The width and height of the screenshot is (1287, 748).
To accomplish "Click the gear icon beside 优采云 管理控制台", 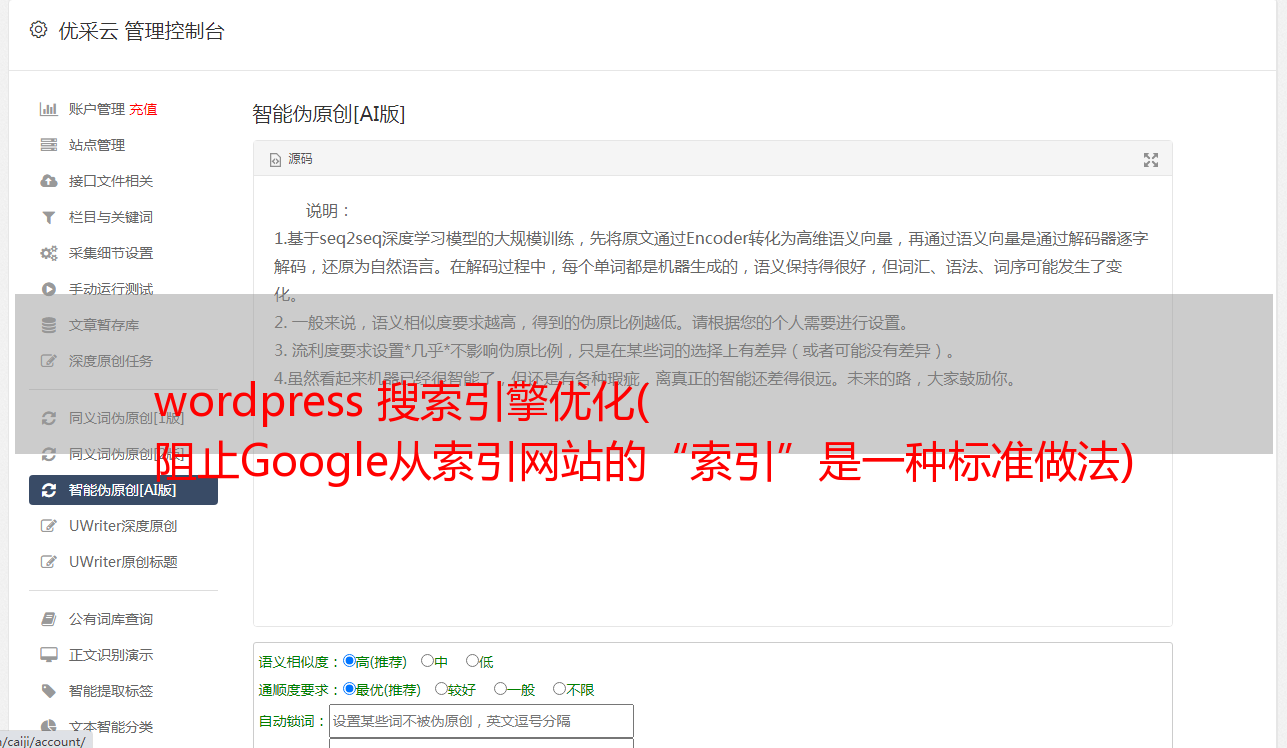I will (38, 30).
